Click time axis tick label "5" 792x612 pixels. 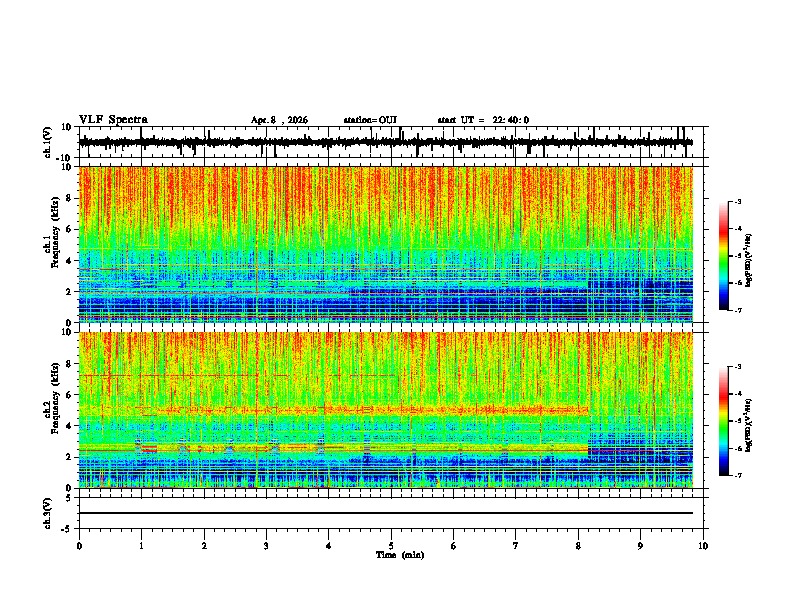click(391, 546)
